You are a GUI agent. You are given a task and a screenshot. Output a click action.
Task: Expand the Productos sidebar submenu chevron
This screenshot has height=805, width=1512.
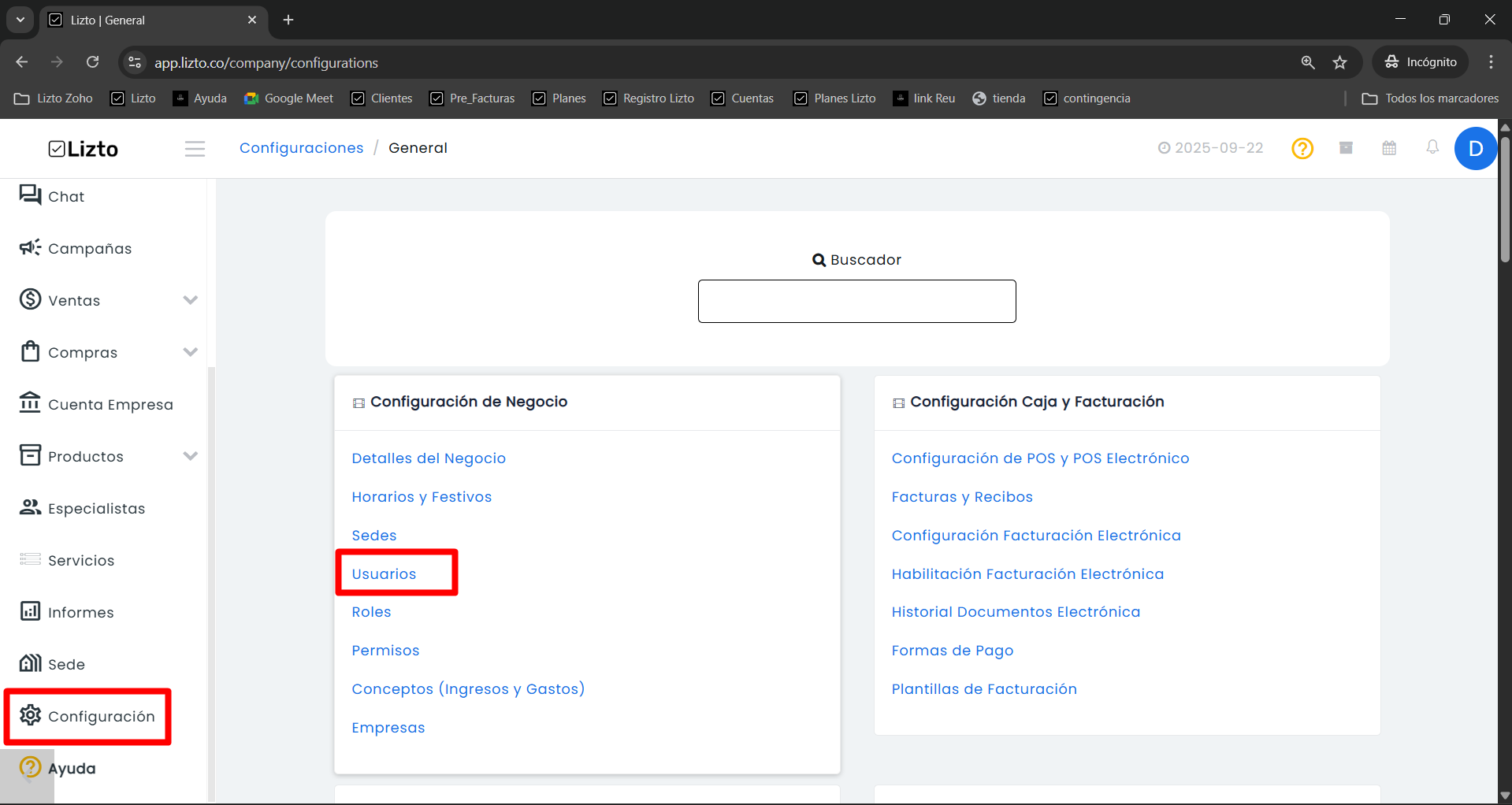(x=190, y=456)
